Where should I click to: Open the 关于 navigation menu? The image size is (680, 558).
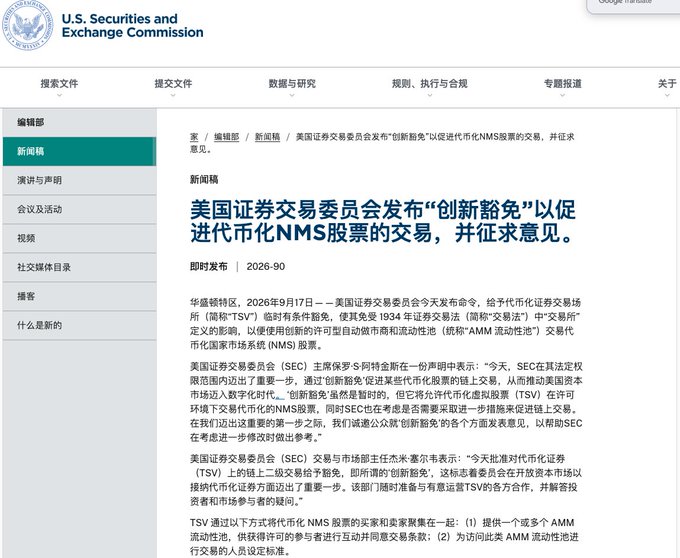pos(667,84)
